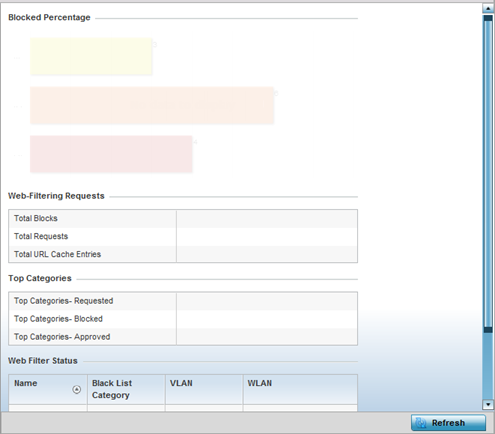Click the yellow blocked percentage bar

tap(91, 56)
